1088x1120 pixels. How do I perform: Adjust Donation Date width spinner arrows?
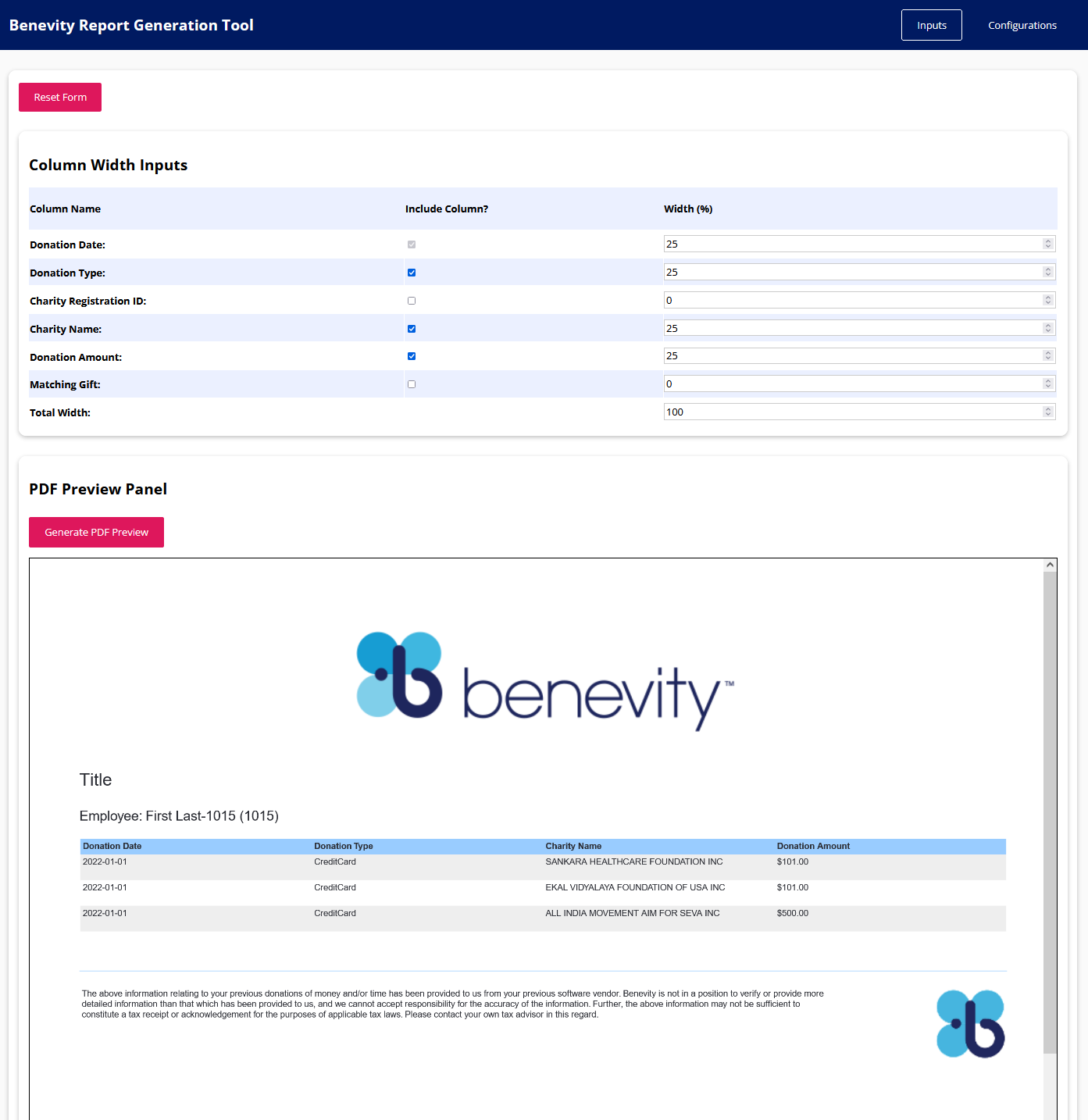pos(1048,244)
